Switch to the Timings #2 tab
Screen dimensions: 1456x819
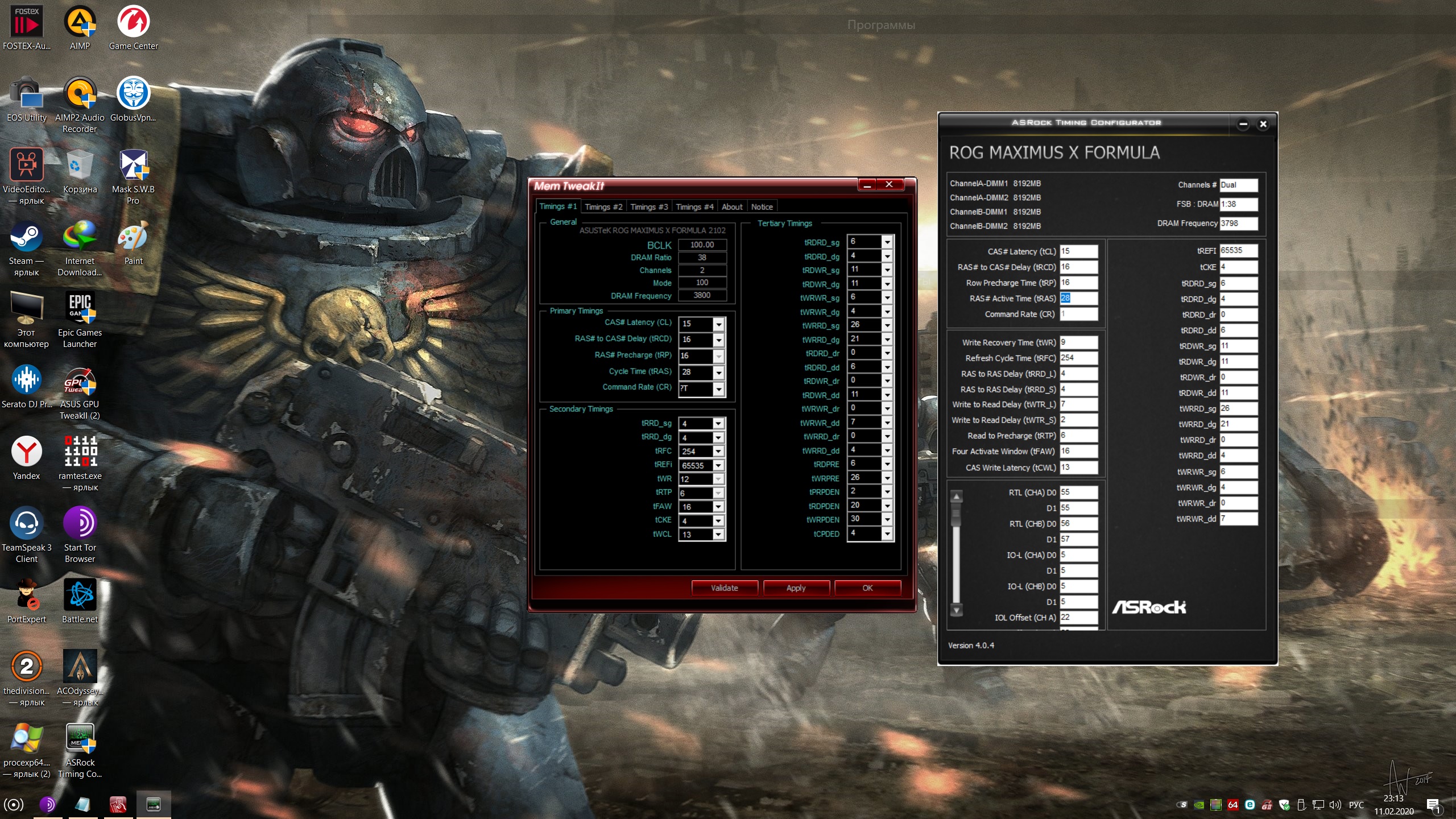pos(603,207)
